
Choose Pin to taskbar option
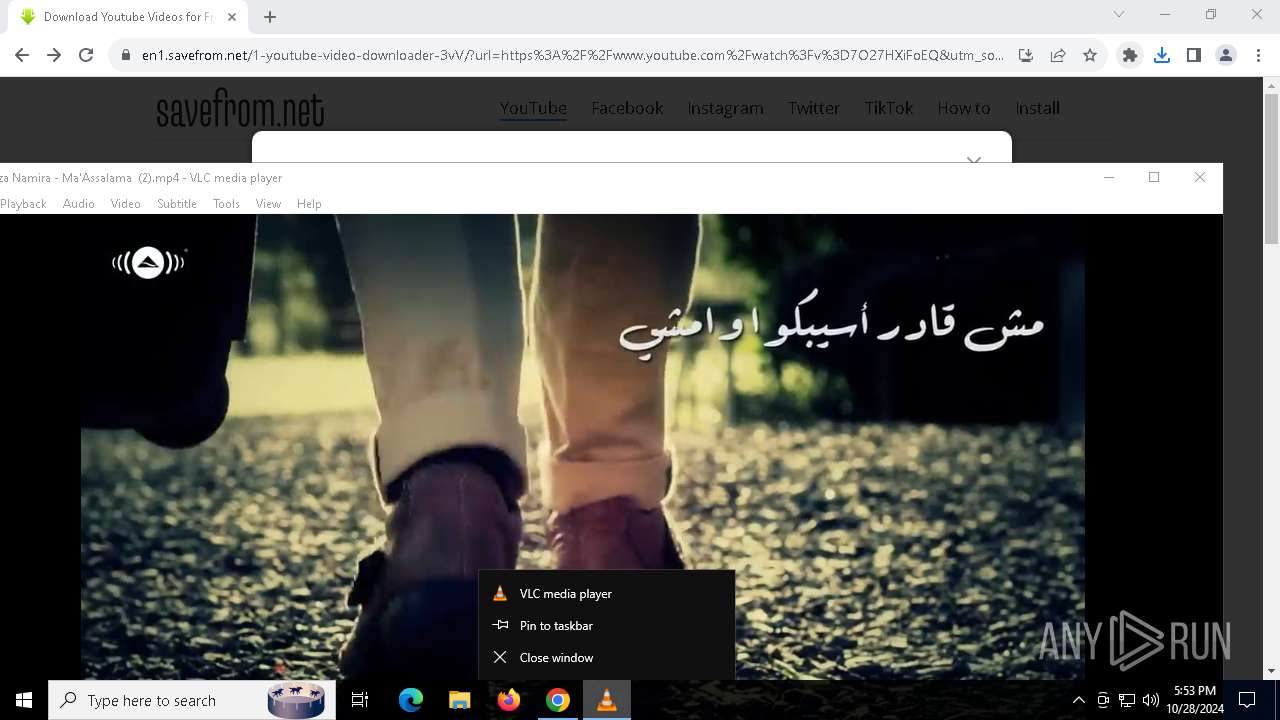click(x=607, y=625)
